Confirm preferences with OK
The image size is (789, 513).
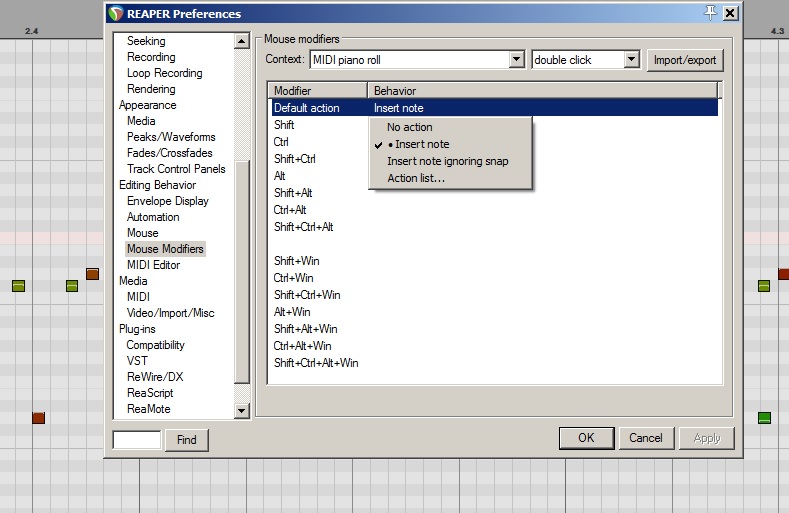(x=586, y=438)
